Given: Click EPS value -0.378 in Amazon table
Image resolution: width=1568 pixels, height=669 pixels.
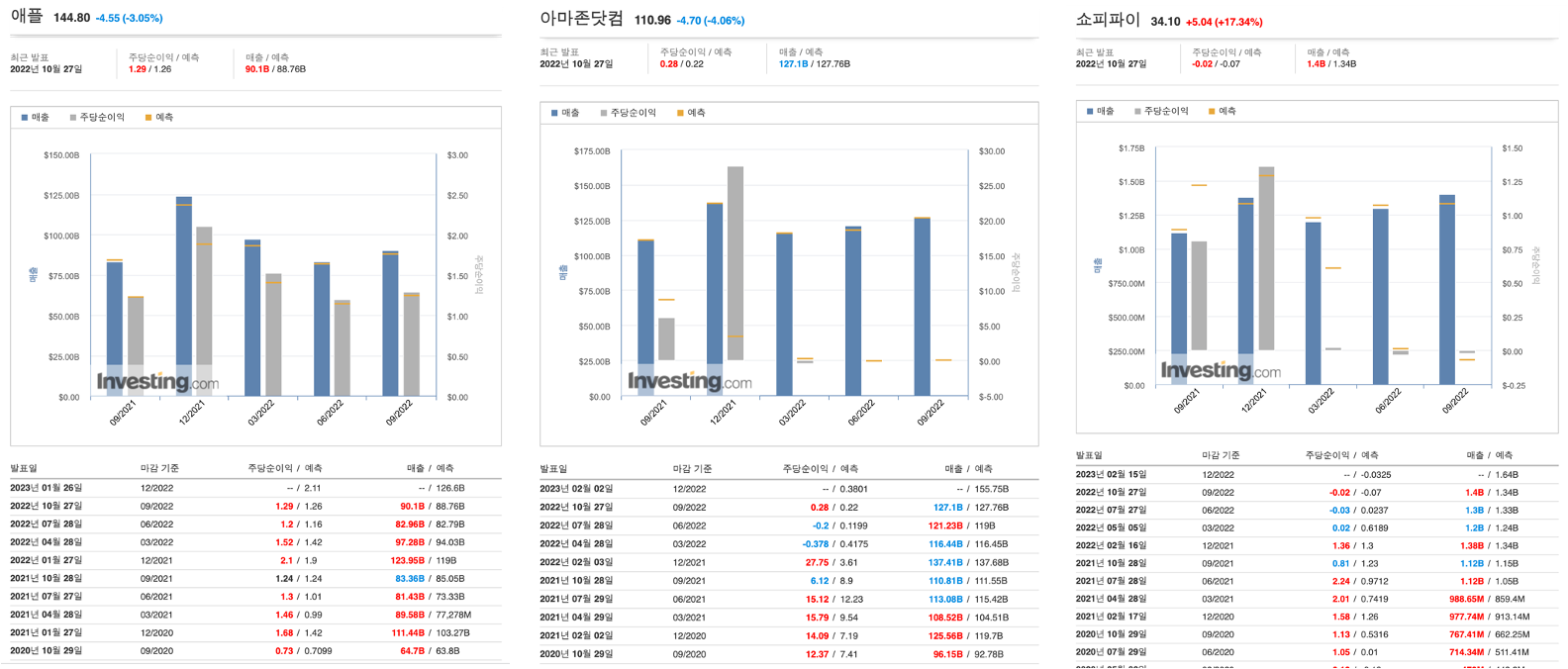Looking at the screenshot, I should coord(816,544).
